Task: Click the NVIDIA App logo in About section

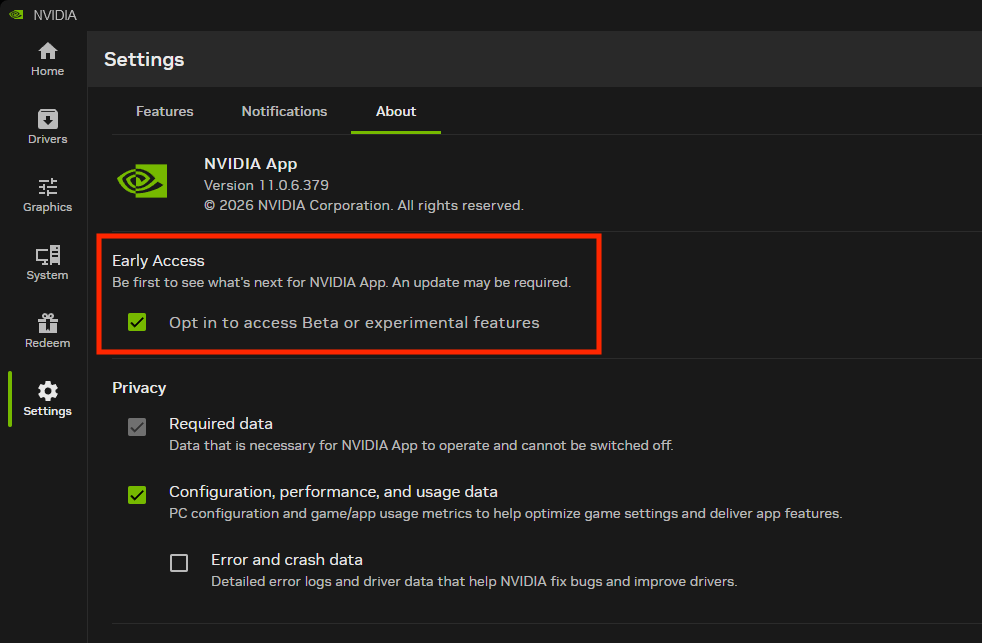Action: point(141,181)
